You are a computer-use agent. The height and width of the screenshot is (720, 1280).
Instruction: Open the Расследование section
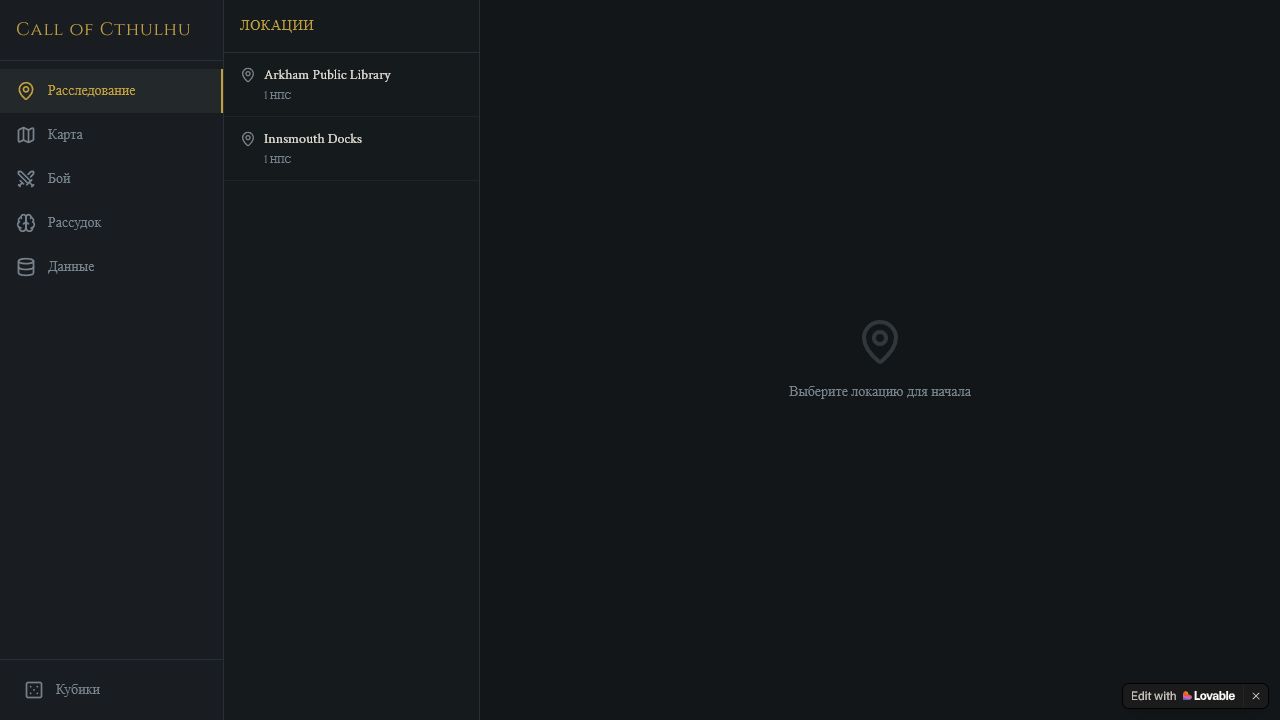pyautogui.click(x=111, y=91)
